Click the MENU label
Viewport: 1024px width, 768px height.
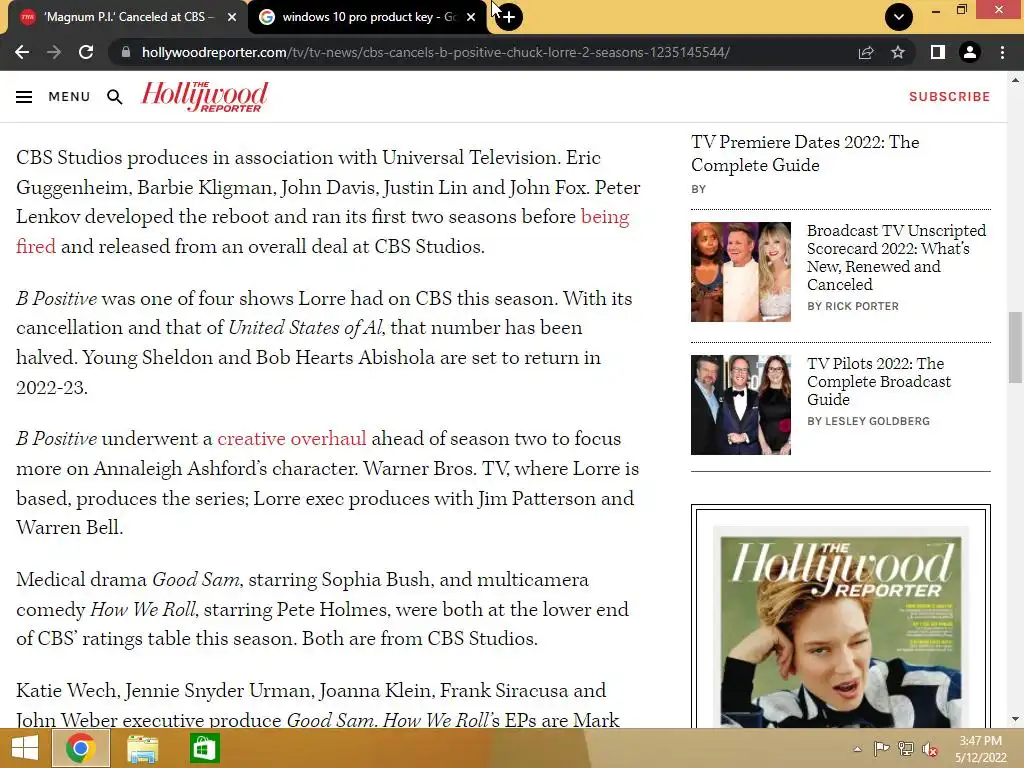[69, 97]
